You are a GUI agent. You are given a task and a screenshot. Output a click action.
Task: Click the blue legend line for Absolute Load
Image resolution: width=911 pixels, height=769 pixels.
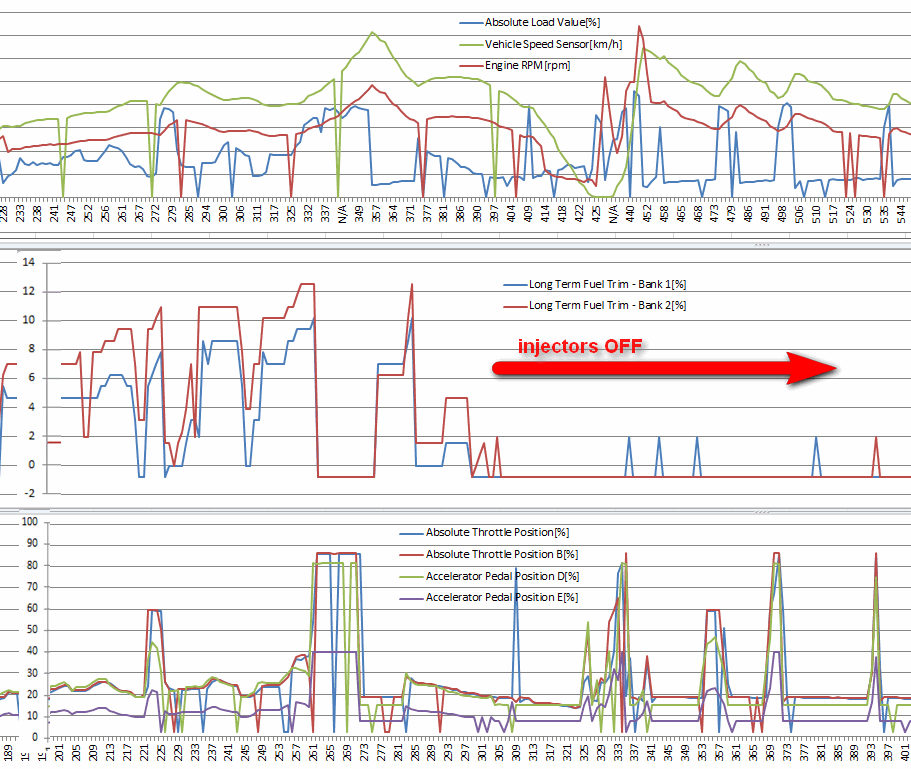pyautogui.click(x=471, y=23)
